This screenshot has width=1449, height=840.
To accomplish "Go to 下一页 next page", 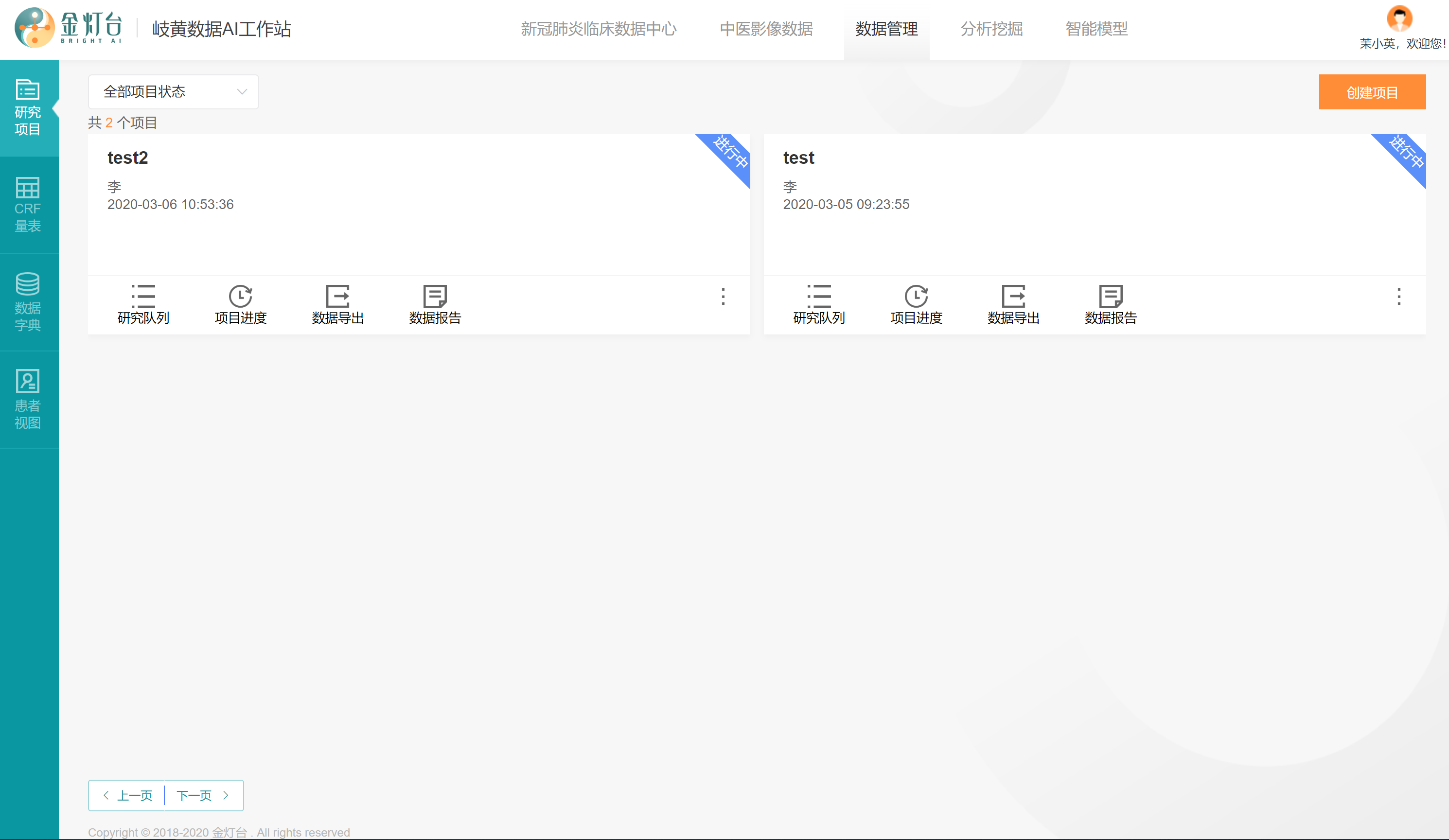I will [203, 795].
